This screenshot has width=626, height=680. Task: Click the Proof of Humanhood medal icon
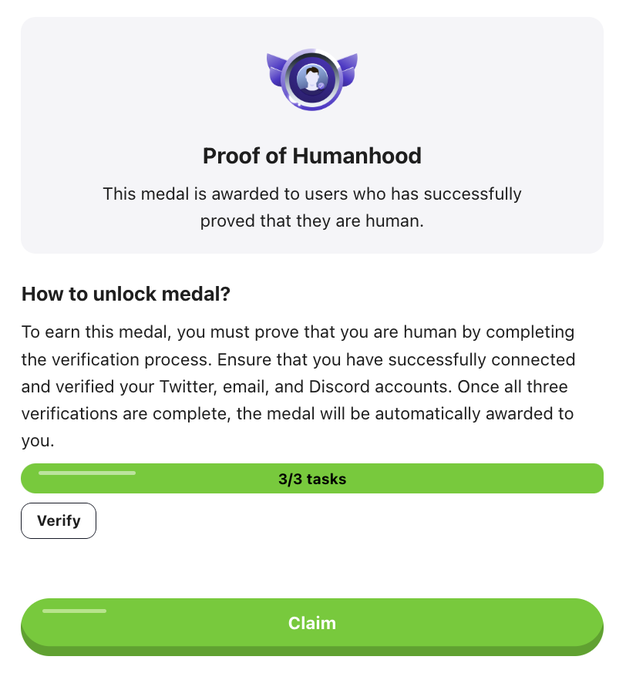(312, 79)
